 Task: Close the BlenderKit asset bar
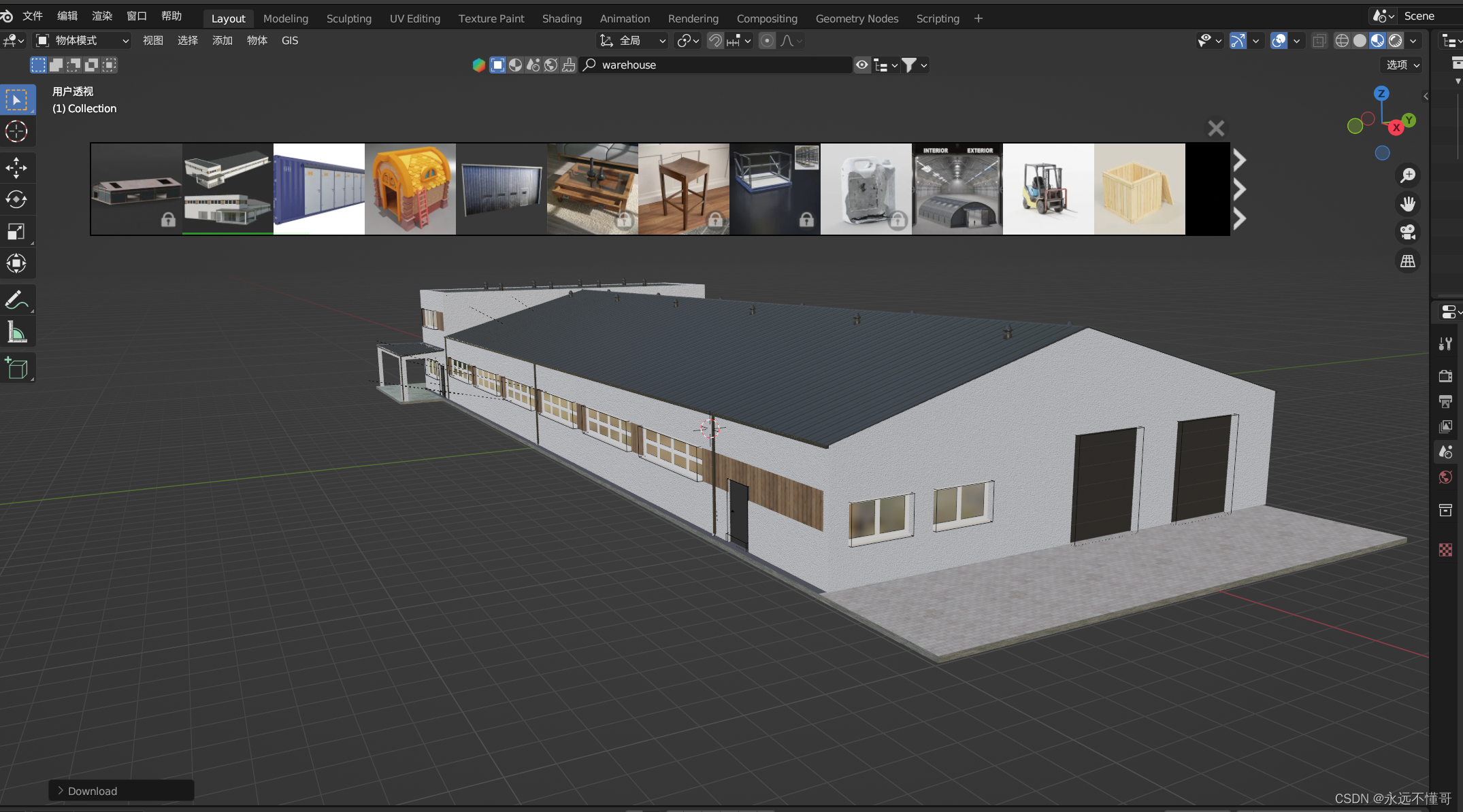(1216, 128)
